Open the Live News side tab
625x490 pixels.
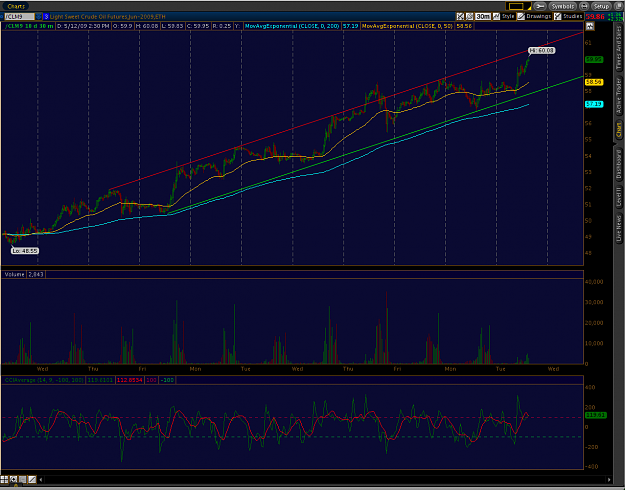pyautogui.click(x=619, y=228)
